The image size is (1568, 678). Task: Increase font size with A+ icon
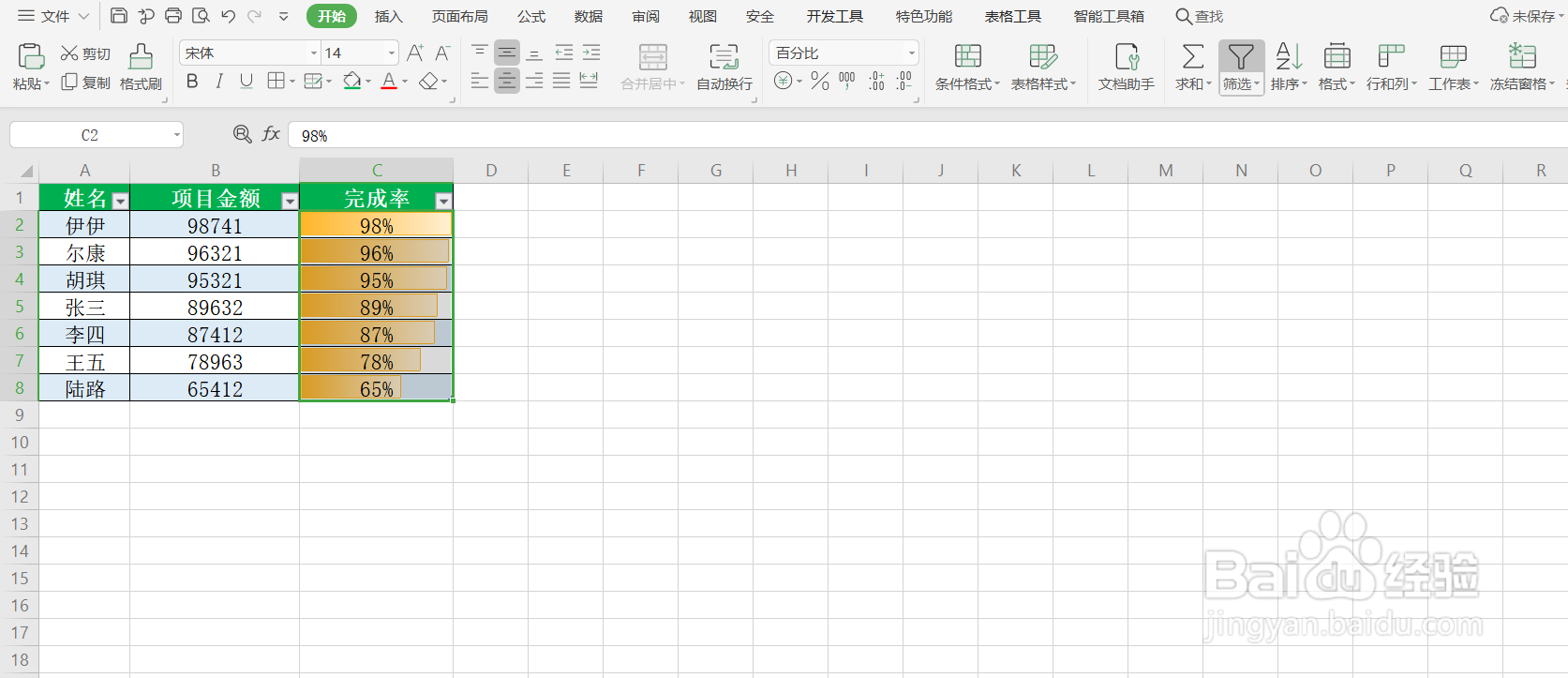click(415, 53)
